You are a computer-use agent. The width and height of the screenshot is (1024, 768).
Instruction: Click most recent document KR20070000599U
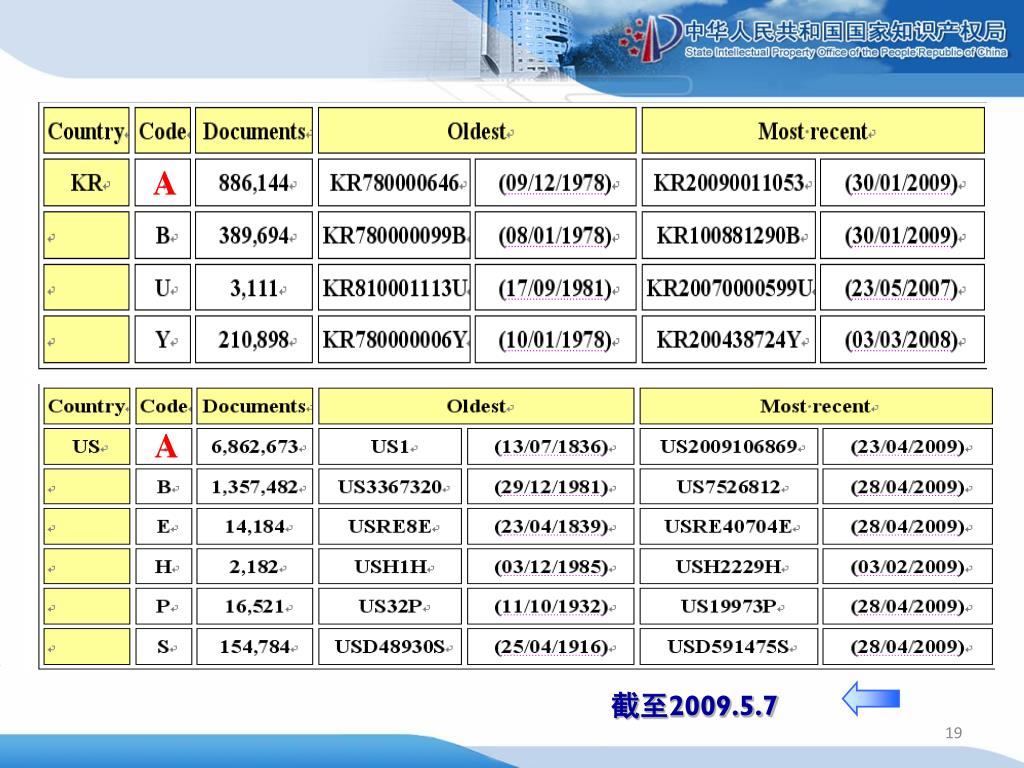click(729, 287)
